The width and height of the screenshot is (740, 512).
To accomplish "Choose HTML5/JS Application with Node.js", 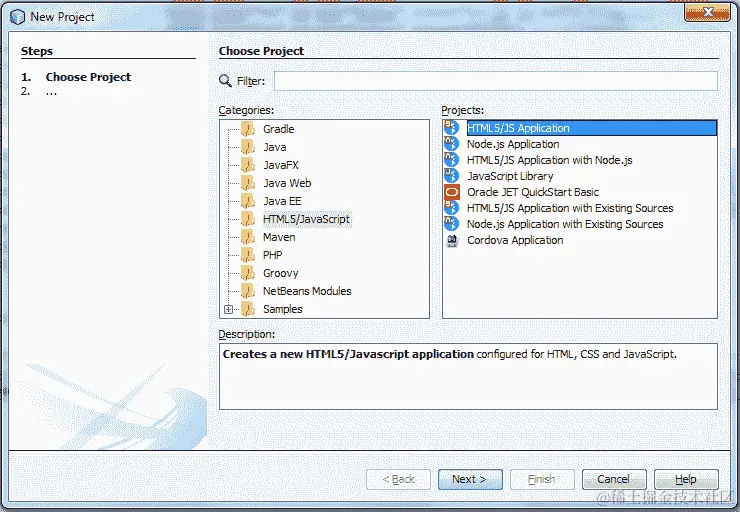I will click(x=549, y=160).
